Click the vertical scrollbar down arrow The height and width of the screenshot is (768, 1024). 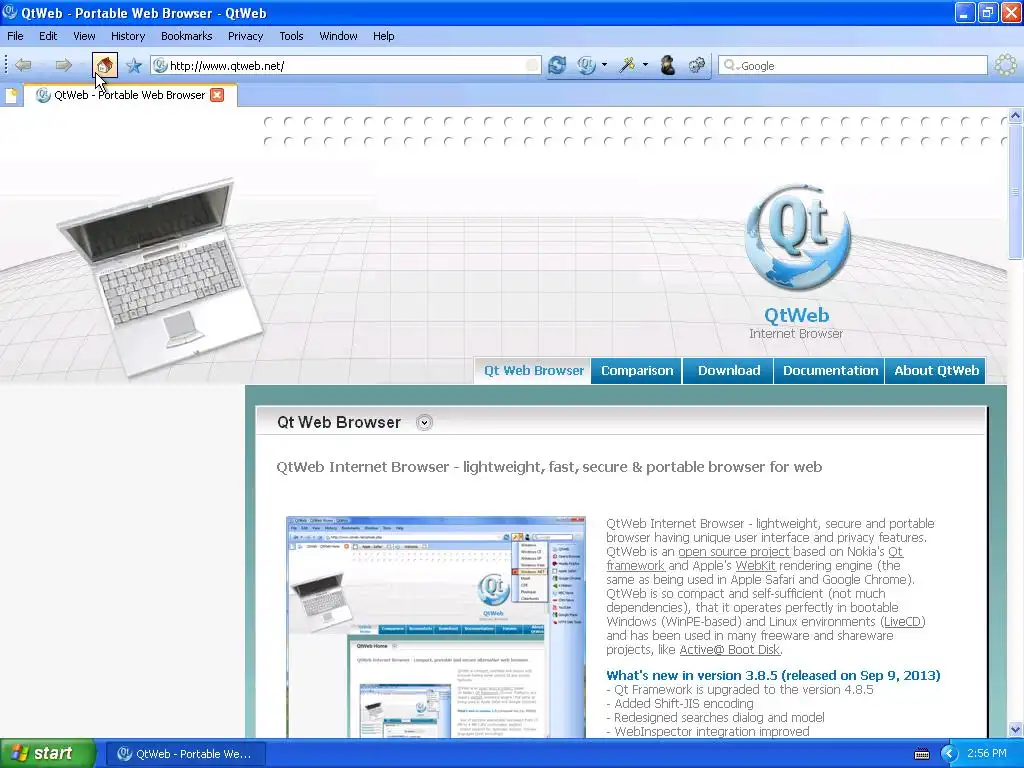tap(1015, 729)
